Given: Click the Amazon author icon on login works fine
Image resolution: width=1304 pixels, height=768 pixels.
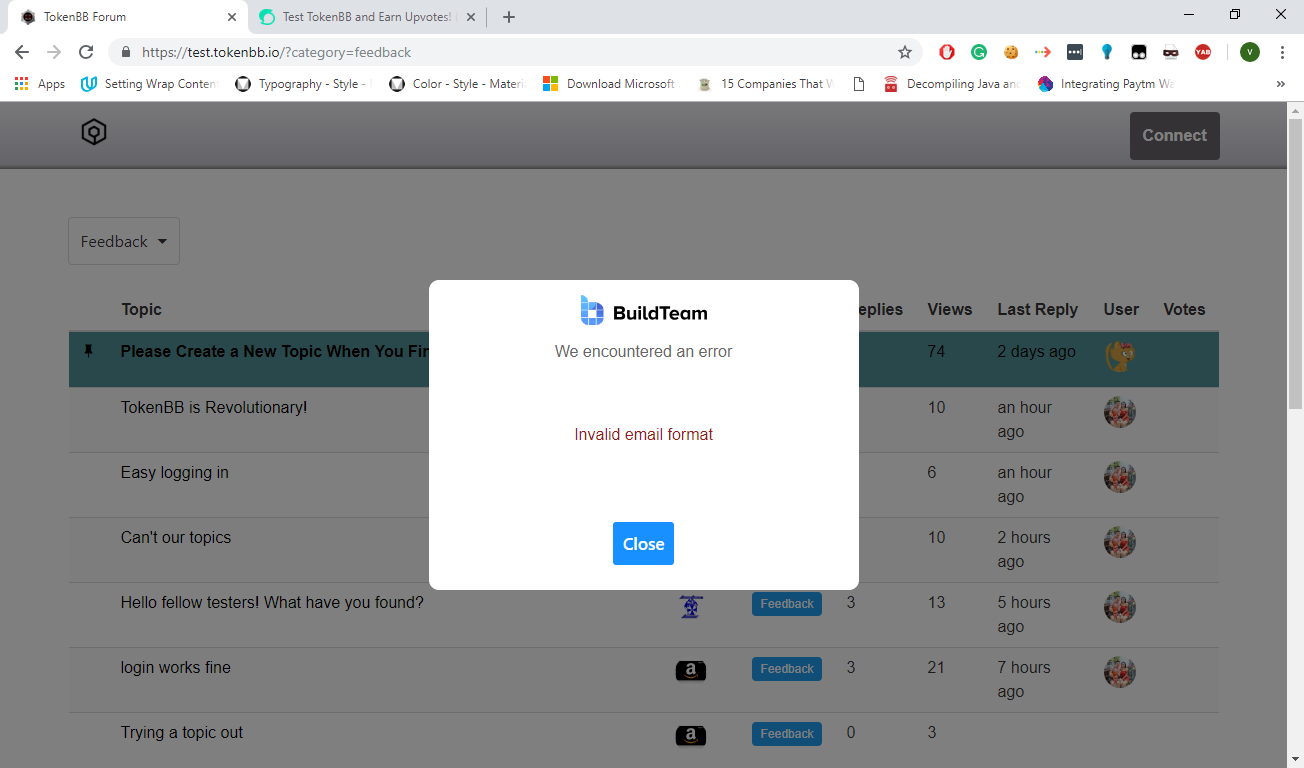Looking at the screenshot, I should click(691, 670).
